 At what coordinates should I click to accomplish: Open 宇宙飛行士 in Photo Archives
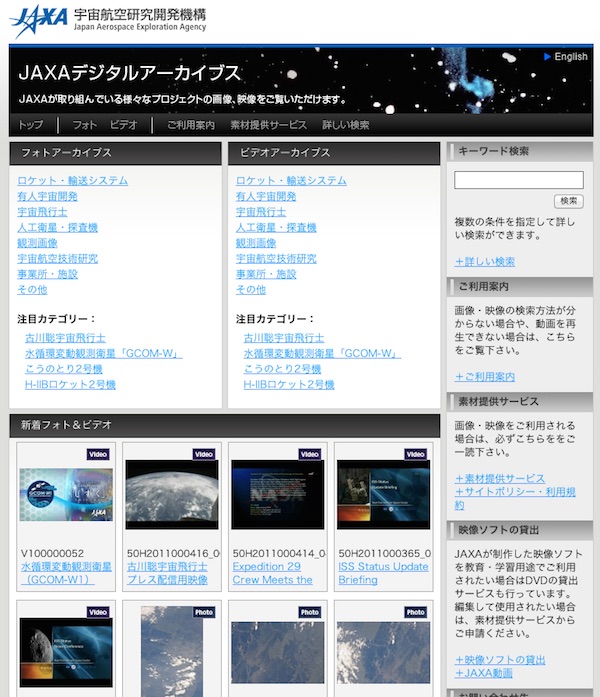[x=42, y=212]
